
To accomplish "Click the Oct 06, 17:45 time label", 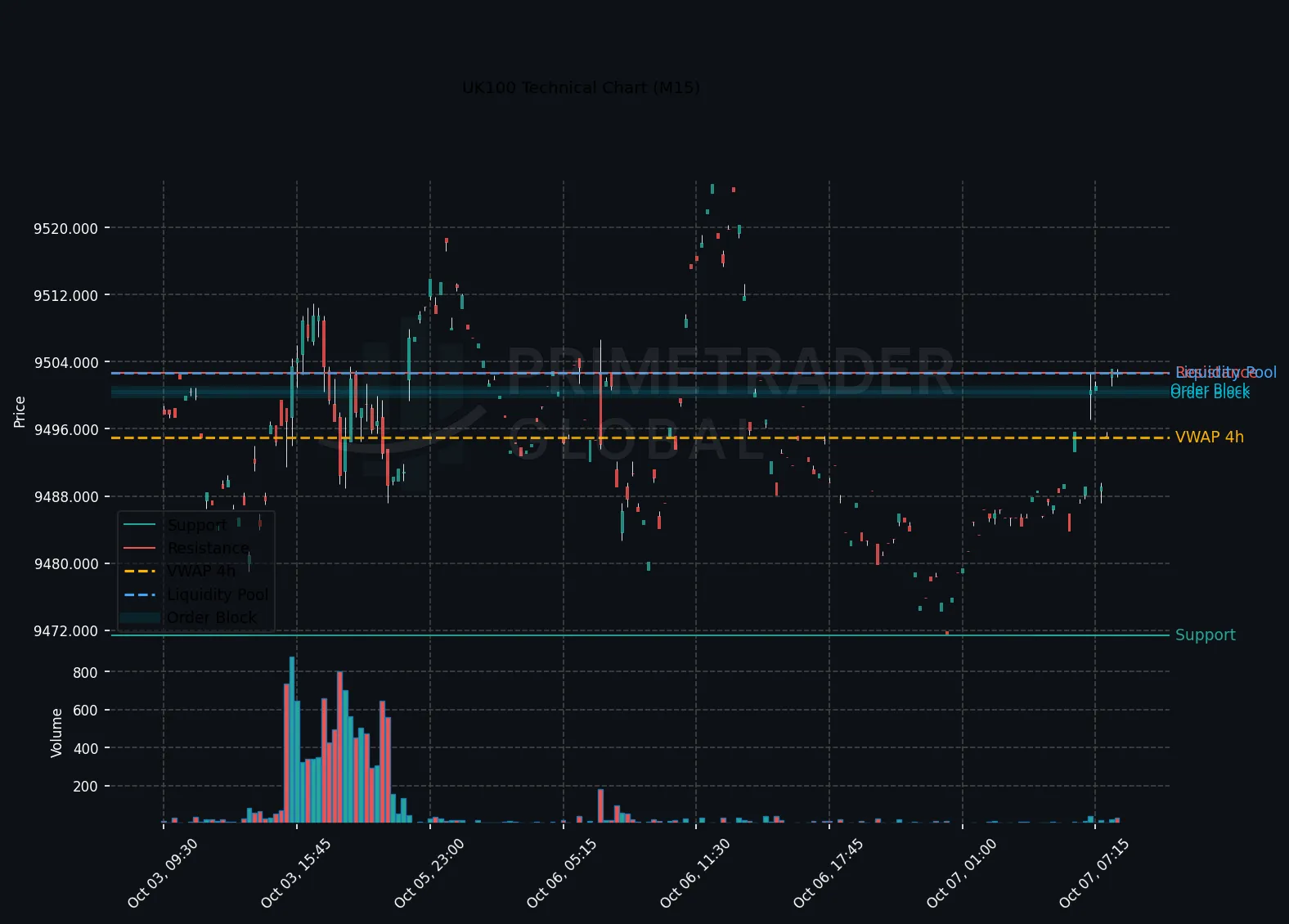I will (x=829, y=873).
